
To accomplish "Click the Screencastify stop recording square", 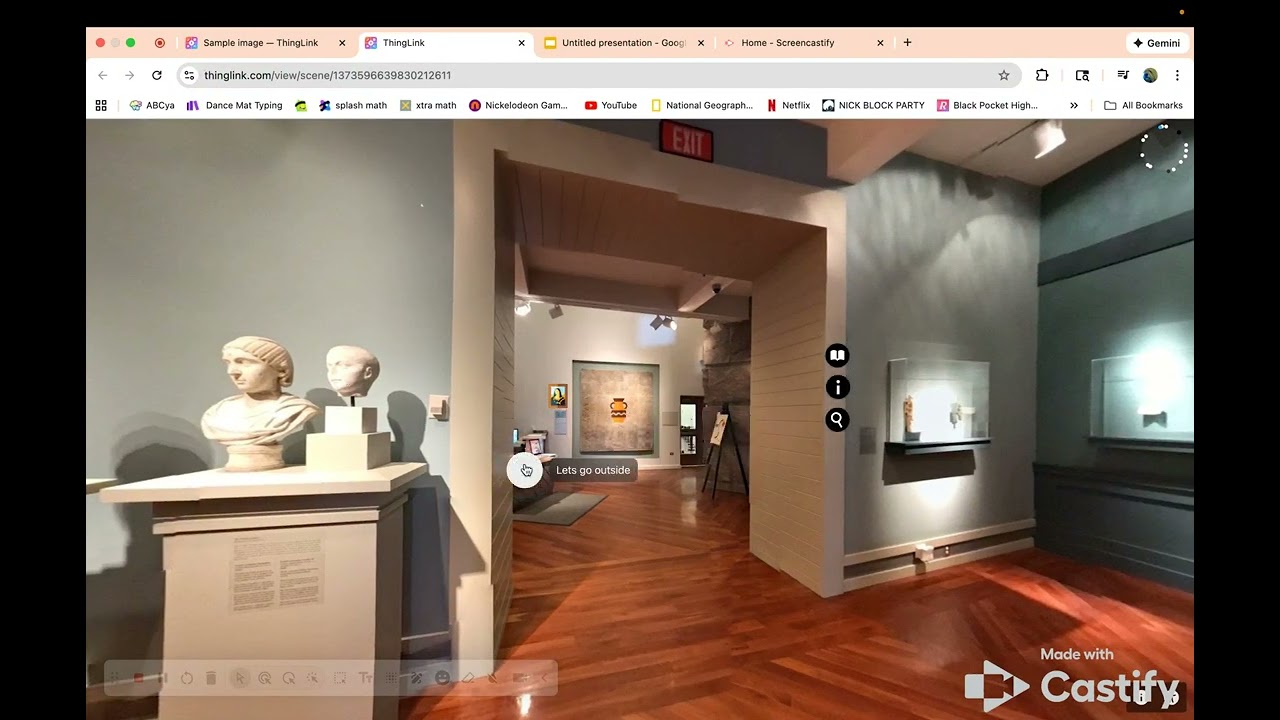I will tap(139, 678).
